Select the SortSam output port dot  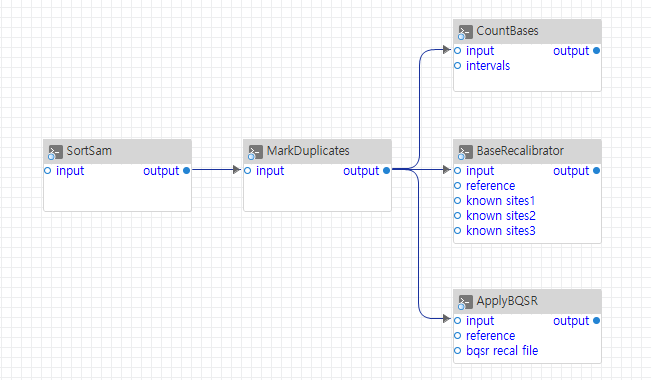186,170
